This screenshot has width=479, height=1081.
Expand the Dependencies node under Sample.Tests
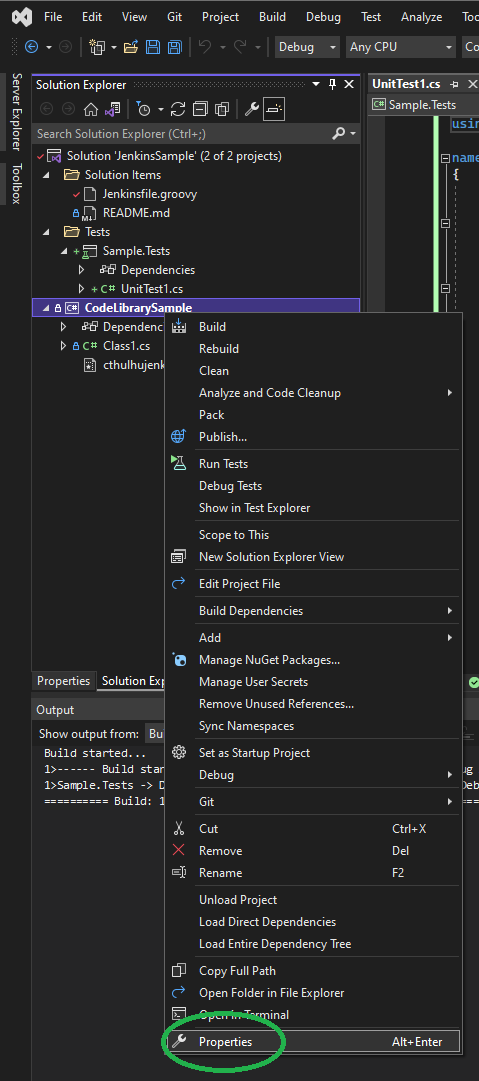[81, 270]
